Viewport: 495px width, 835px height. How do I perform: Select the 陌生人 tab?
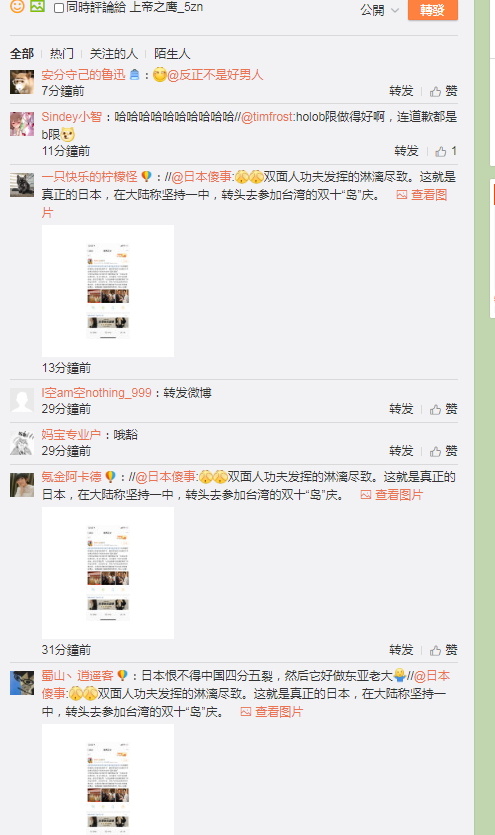(x=172, y=54)
